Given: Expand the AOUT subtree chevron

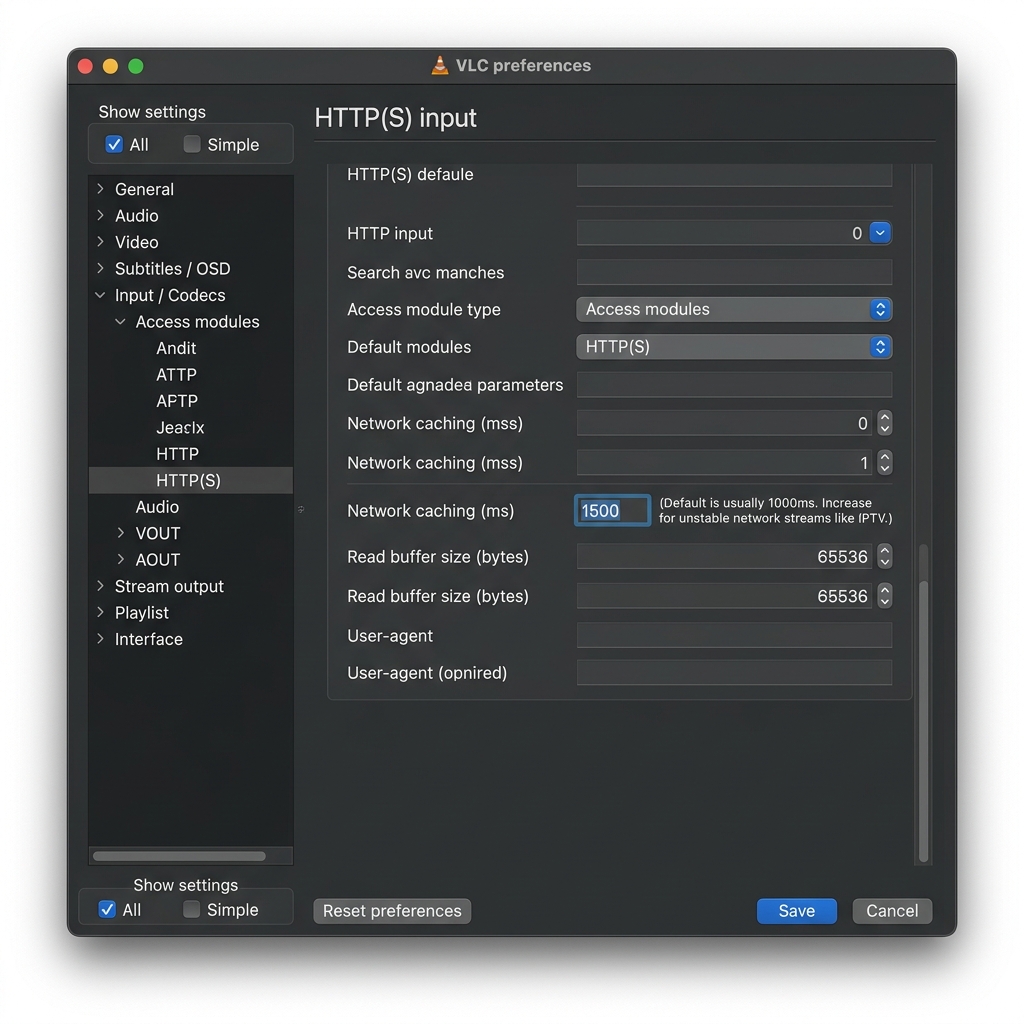Looking at the screenshot, I should click(x=121, y=560).
